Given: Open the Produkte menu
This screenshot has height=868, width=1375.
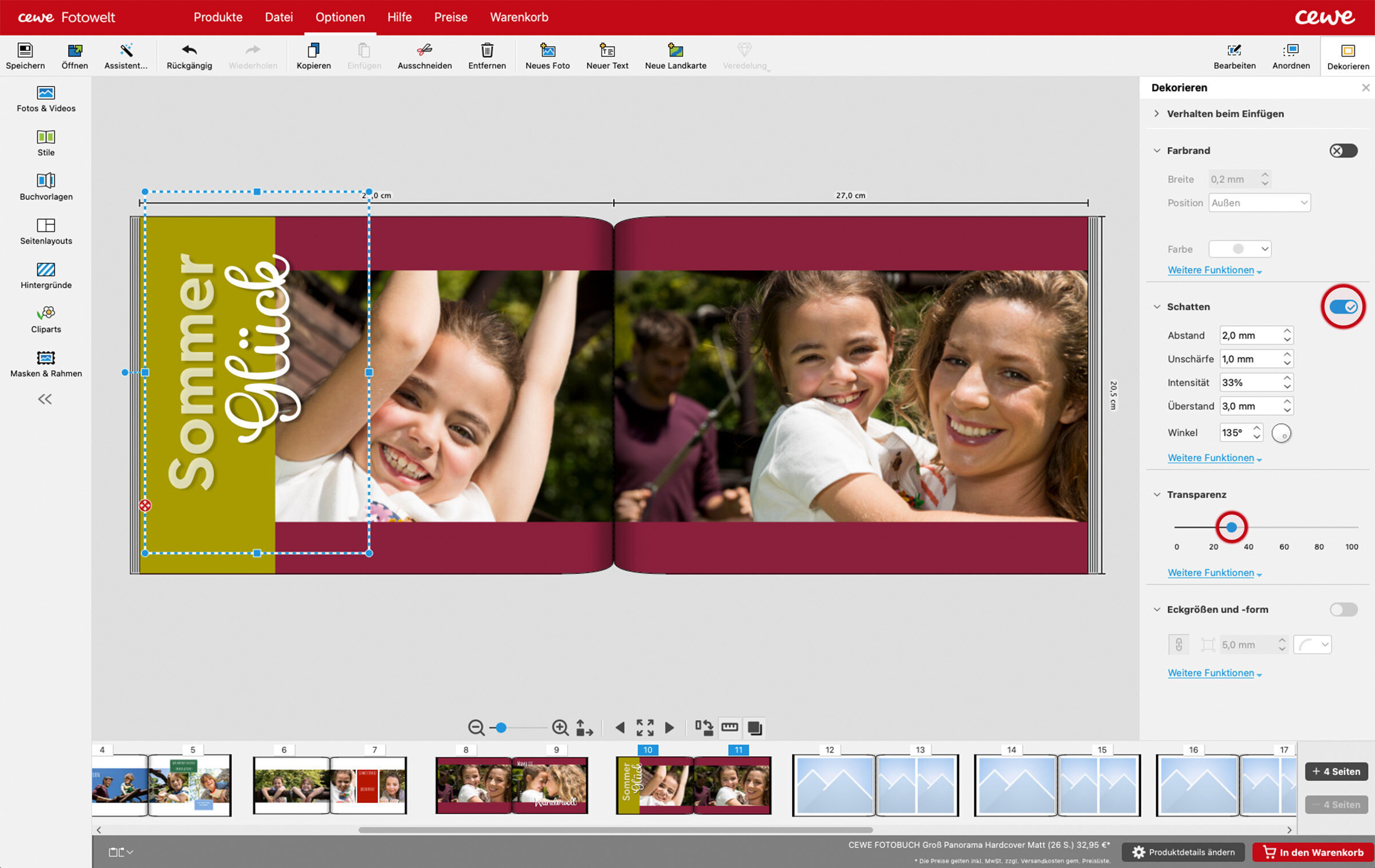Looking at the screenshot, I should [x=218, y=17].
